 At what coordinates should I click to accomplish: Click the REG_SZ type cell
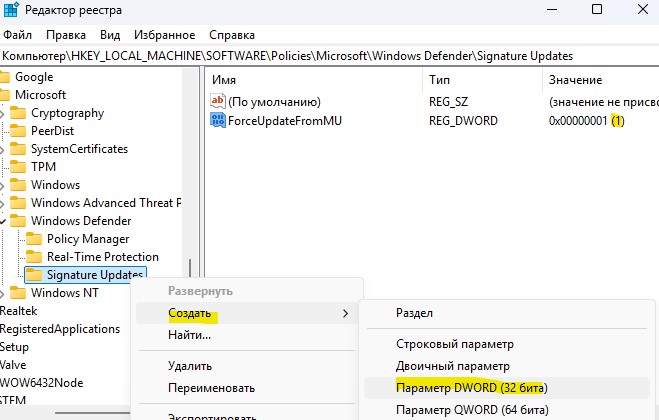pyautogui.click(x=448, y=102)
